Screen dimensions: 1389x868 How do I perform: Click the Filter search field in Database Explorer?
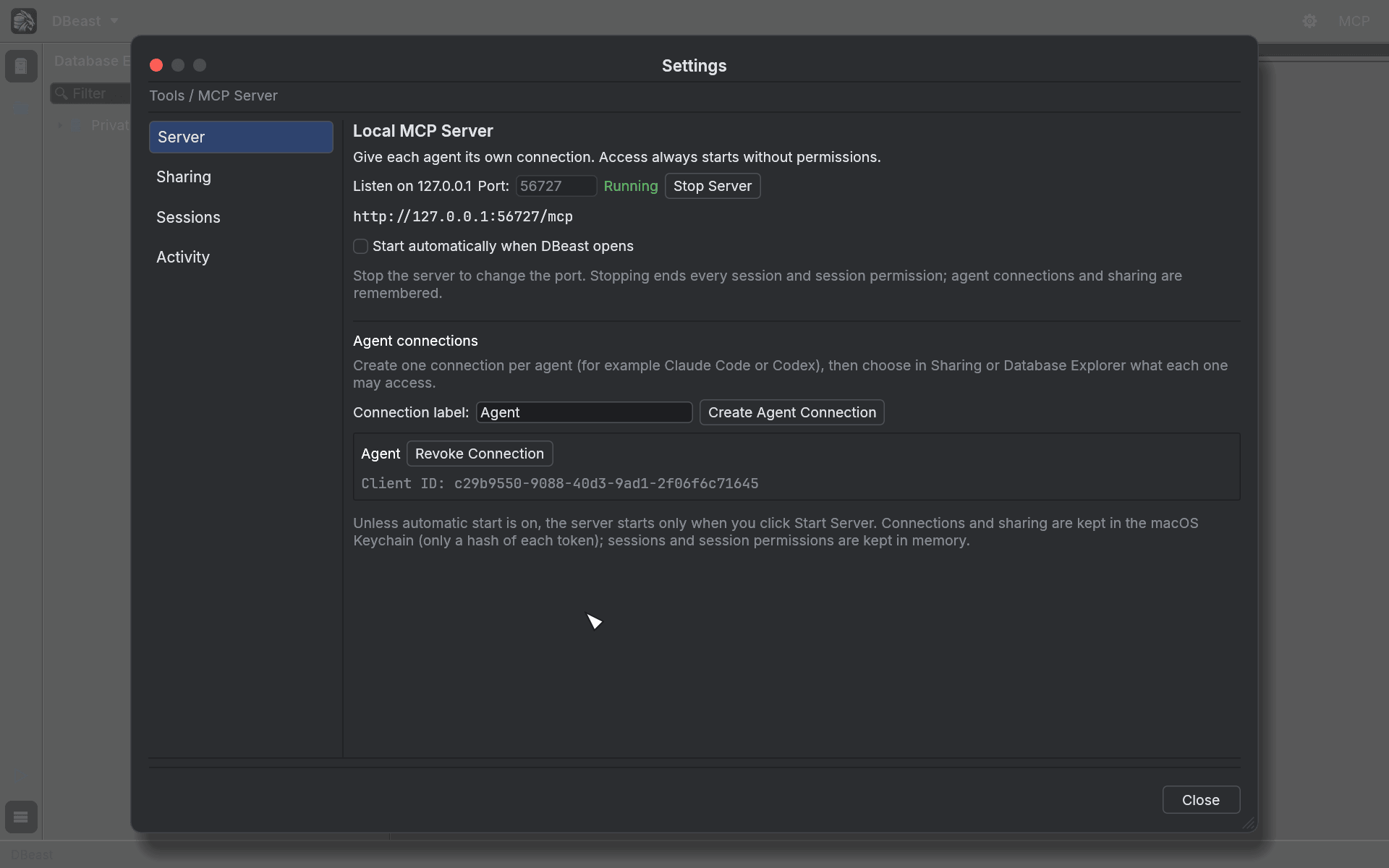(90, 93)
